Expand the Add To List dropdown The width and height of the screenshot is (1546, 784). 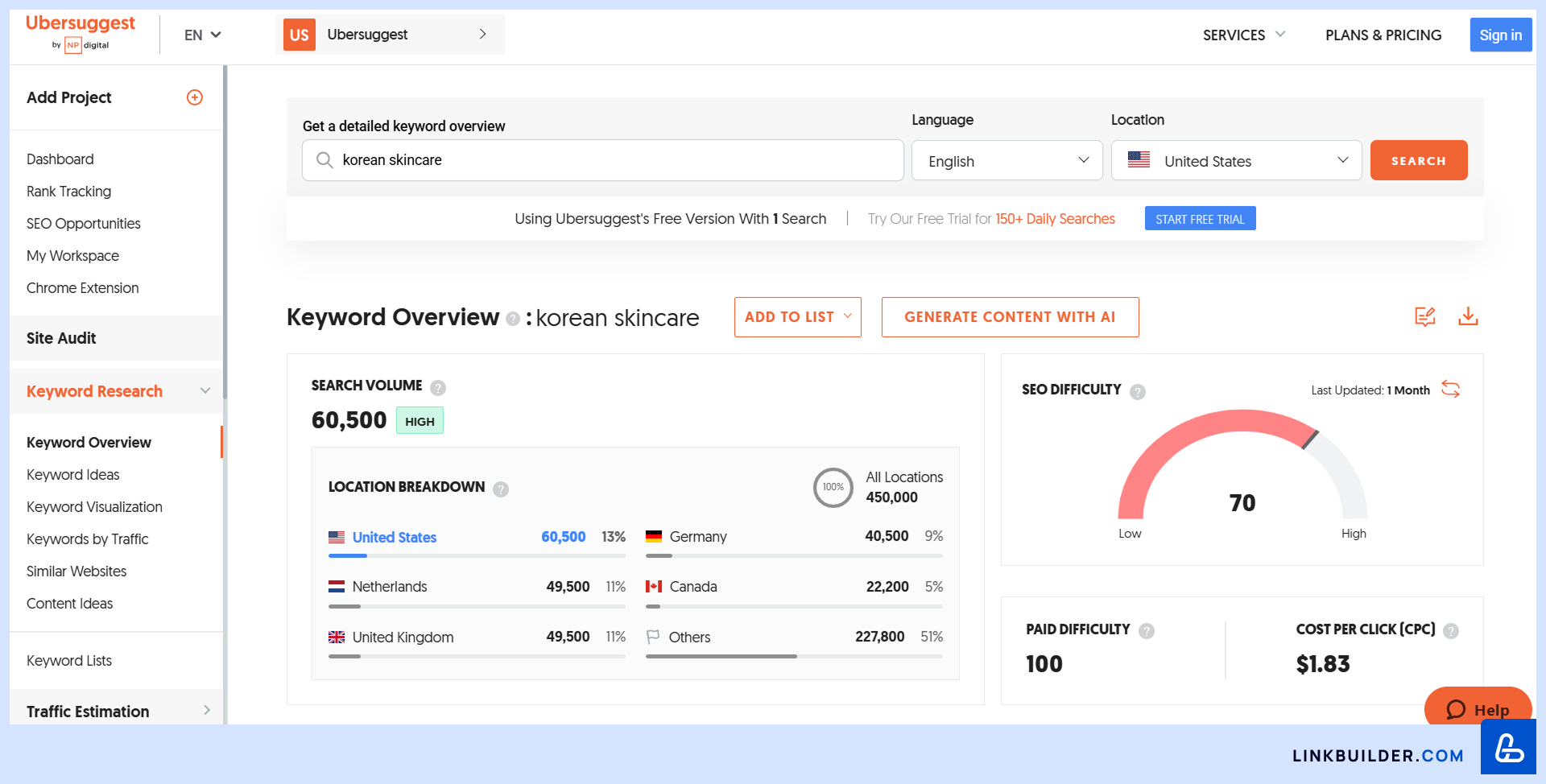click(797, 317)
